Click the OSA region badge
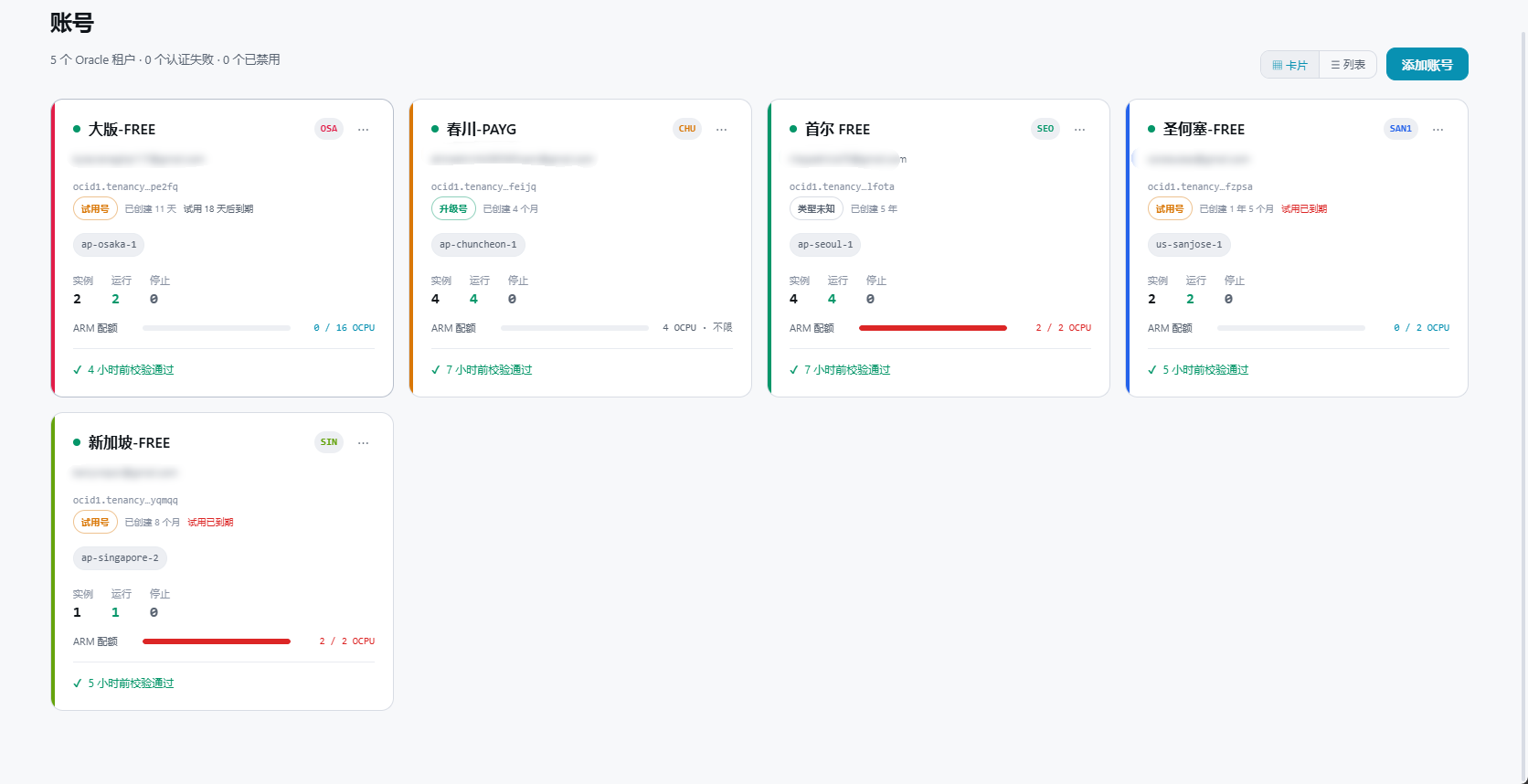The height and width of the screenshot is (784, 1528). [x=329, y=129]
